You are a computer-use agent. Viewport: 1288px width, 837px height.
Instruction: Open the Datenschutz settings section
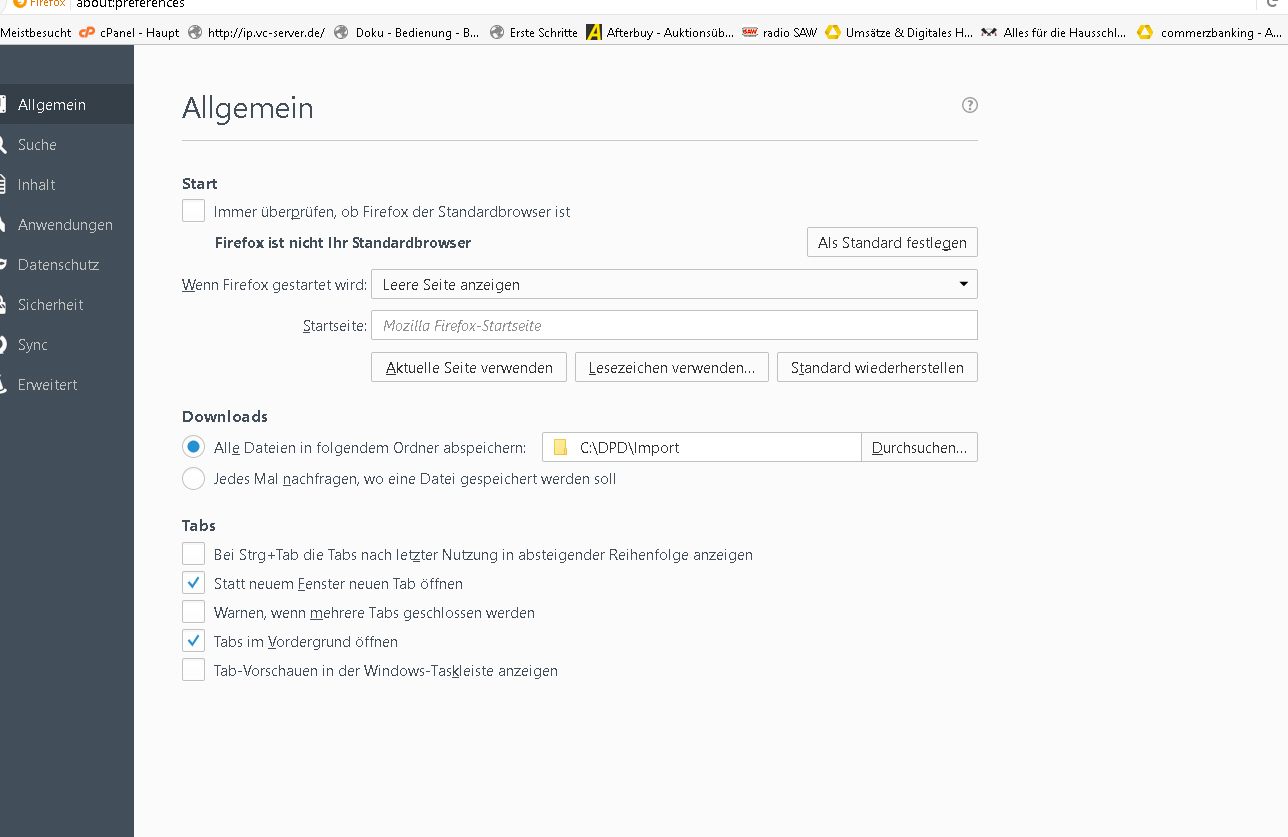tap(58, 265)
